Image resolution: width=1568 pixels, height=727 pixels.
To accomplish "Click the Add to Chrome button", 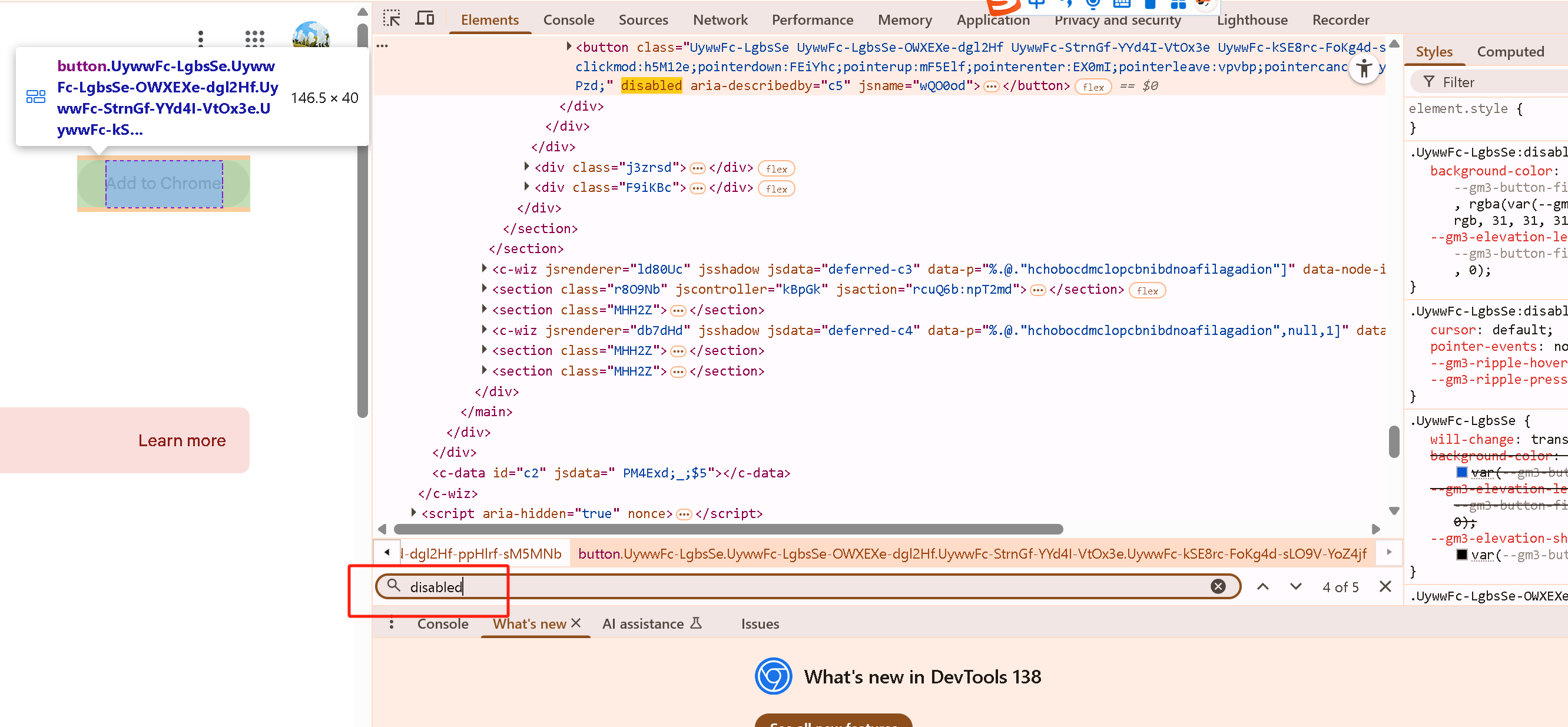I will point(163,183).
